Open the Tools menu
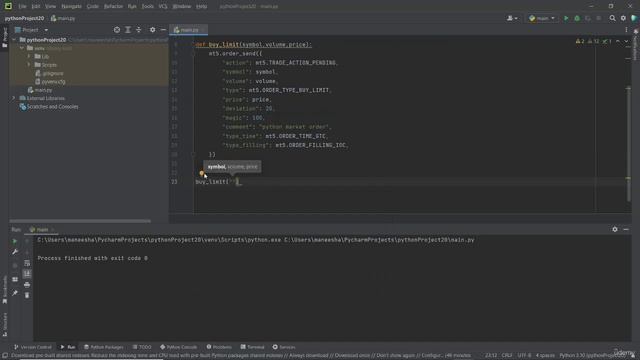 click(x=148, y=7)
